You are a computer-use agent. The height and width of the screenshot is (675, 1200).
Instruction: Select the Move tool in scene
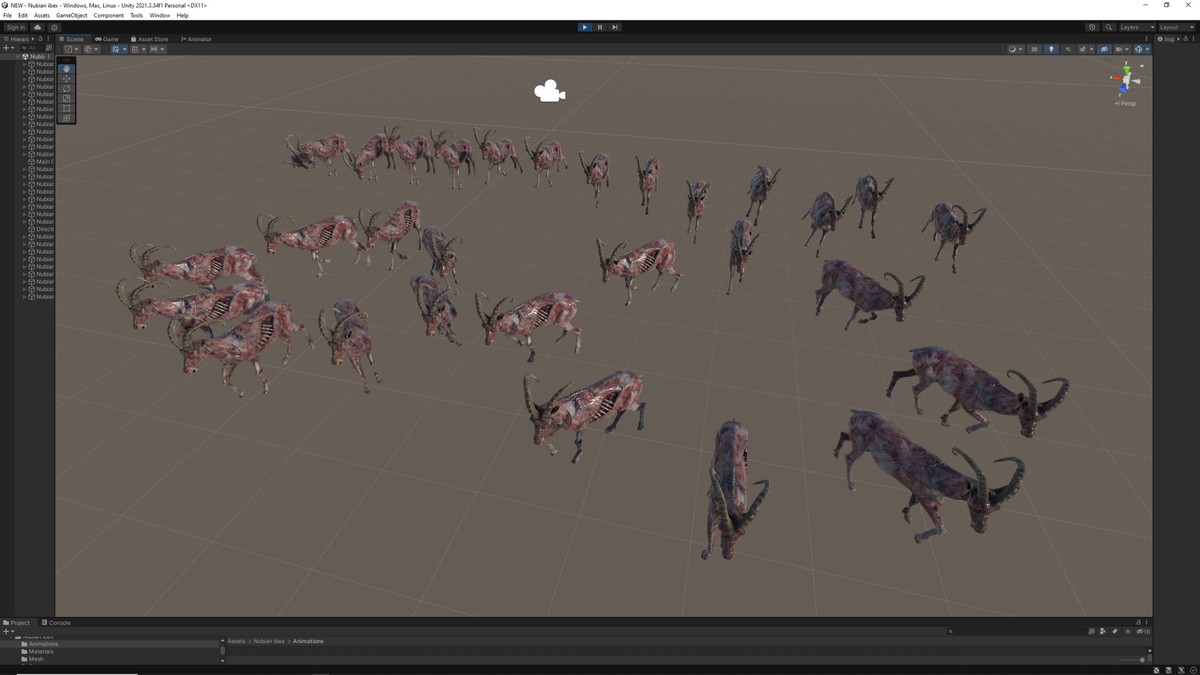67,79
